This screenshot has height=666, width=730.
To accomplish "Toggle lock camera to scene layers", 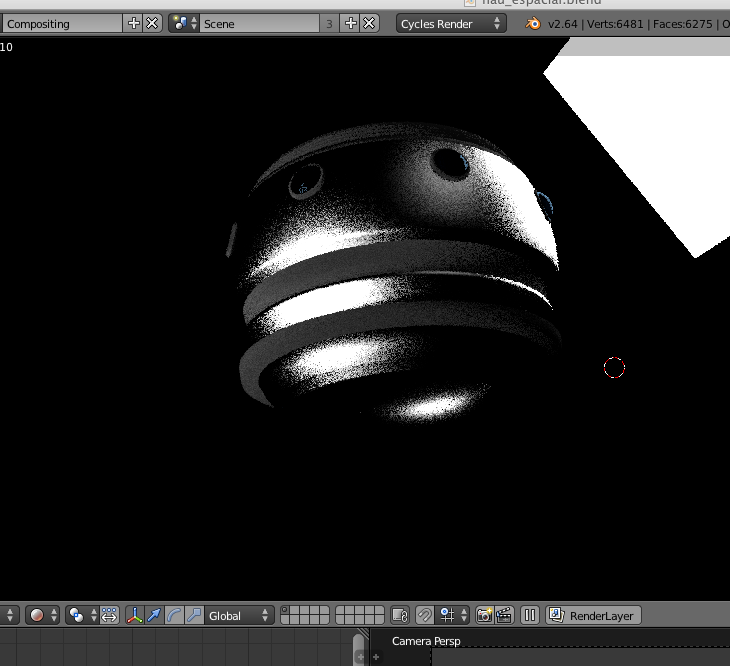I will click(x=400, y=615).
